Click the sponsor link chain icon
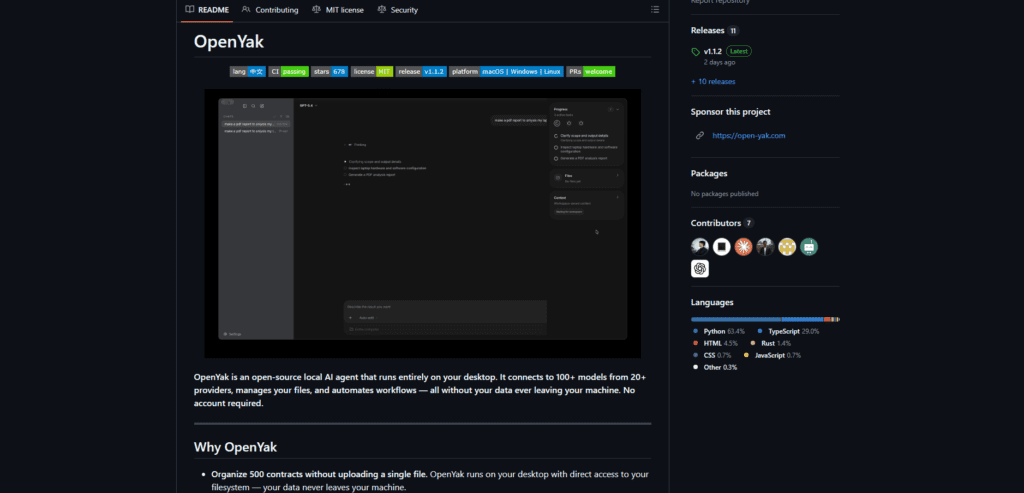Screen dimensions: 1024x493 [699, 136]
